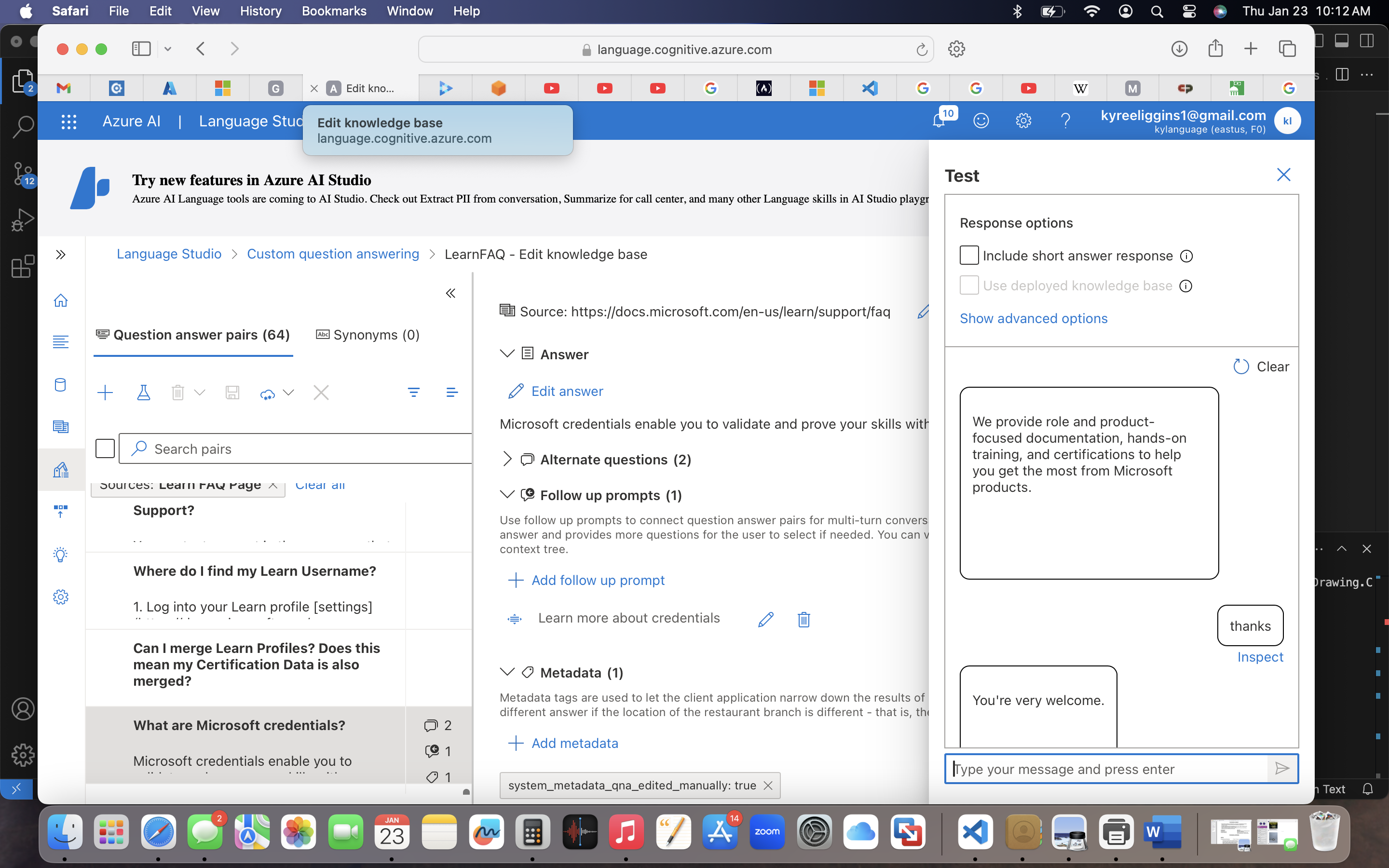Image resolution: width=1389 pixels, height=868 pixels.
Task: Click Add follow up prompt
Action: (x=586, y=581)
